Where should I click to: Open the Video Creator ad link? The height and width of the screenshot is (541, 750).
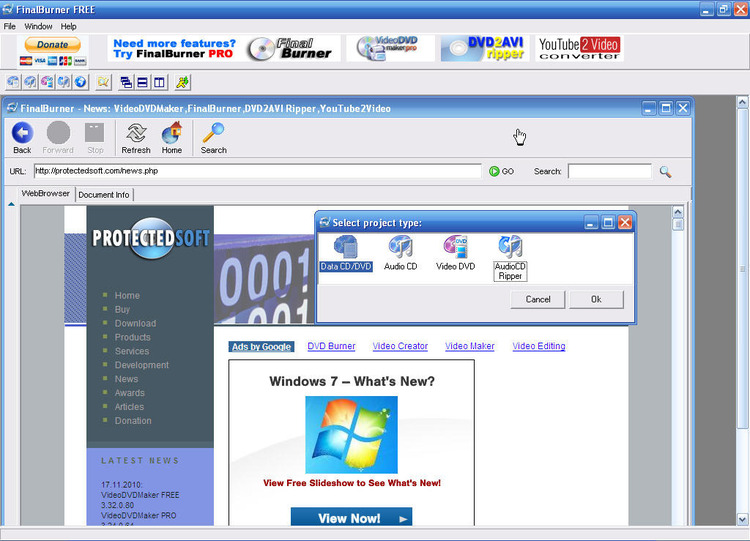pyautogui.click(x=400, y=346)
